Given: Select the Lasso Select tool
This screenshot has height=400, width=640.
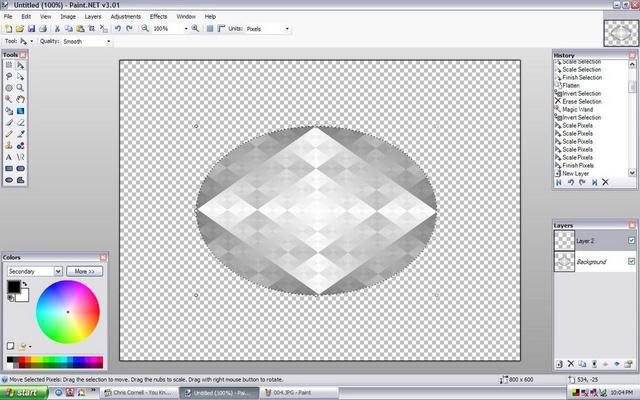Looking at the screenshot, I should (9, 77).
